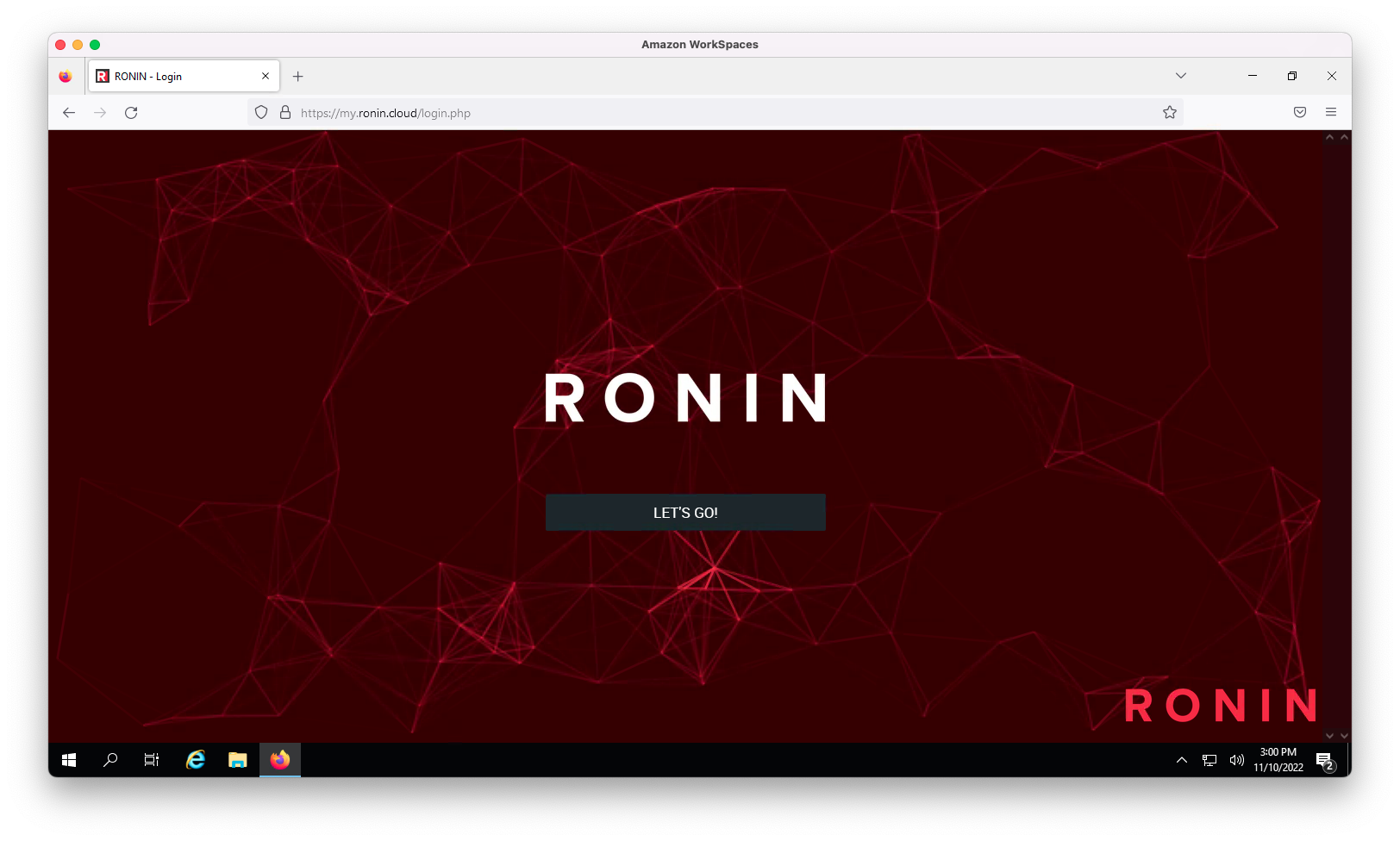Click the LET'S GO! button
Viewport: 1400px width, 841px height.
[x=685, y=512]
